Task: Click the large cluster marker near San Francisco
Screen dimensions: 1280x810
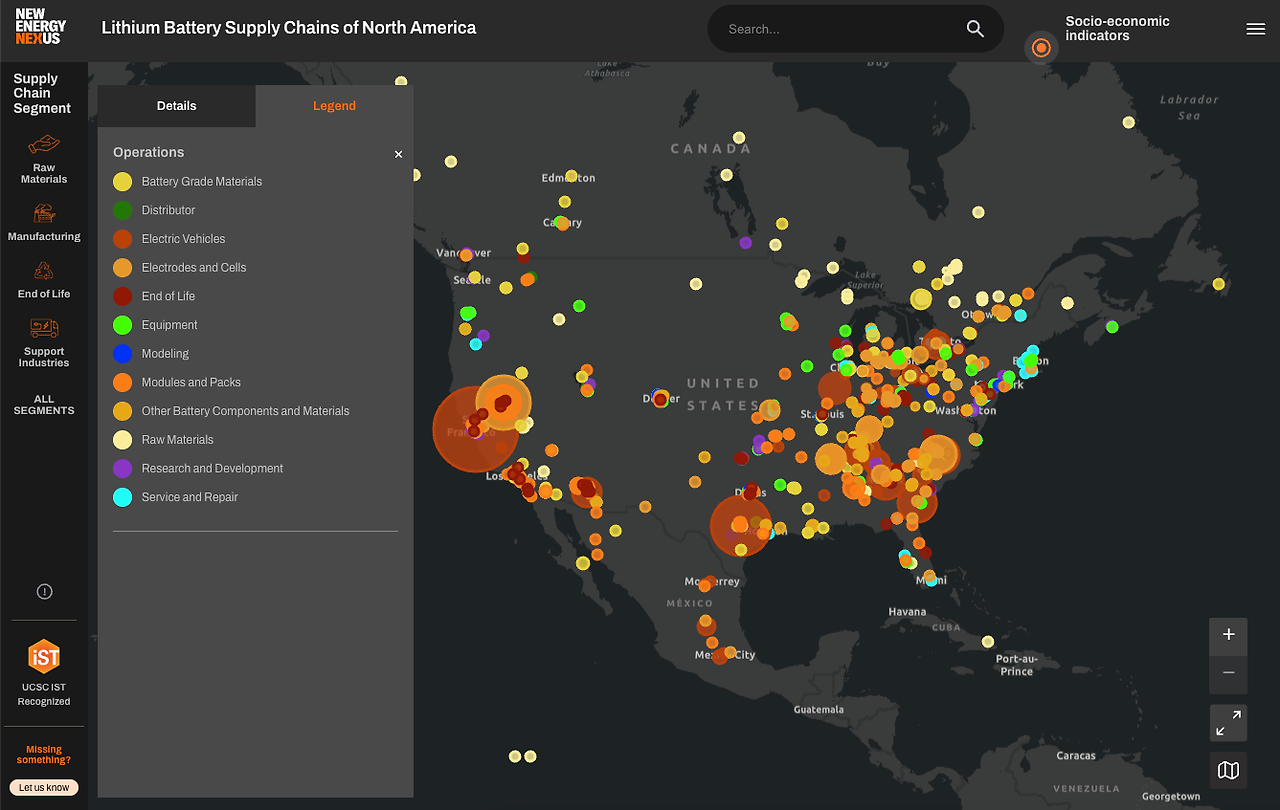Action: tap(476, 429)
